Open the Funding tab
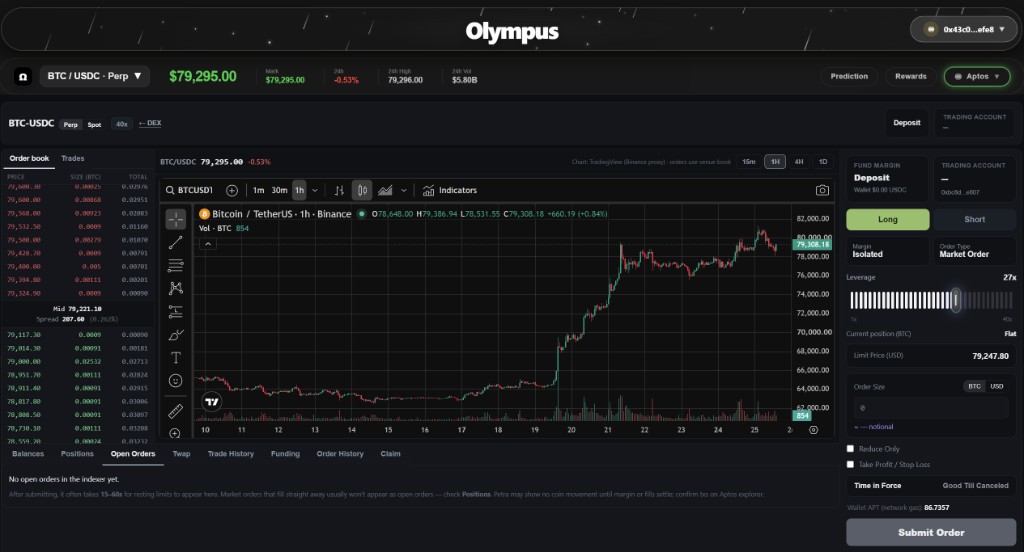 pyautogui.click(x=285, y=453)
